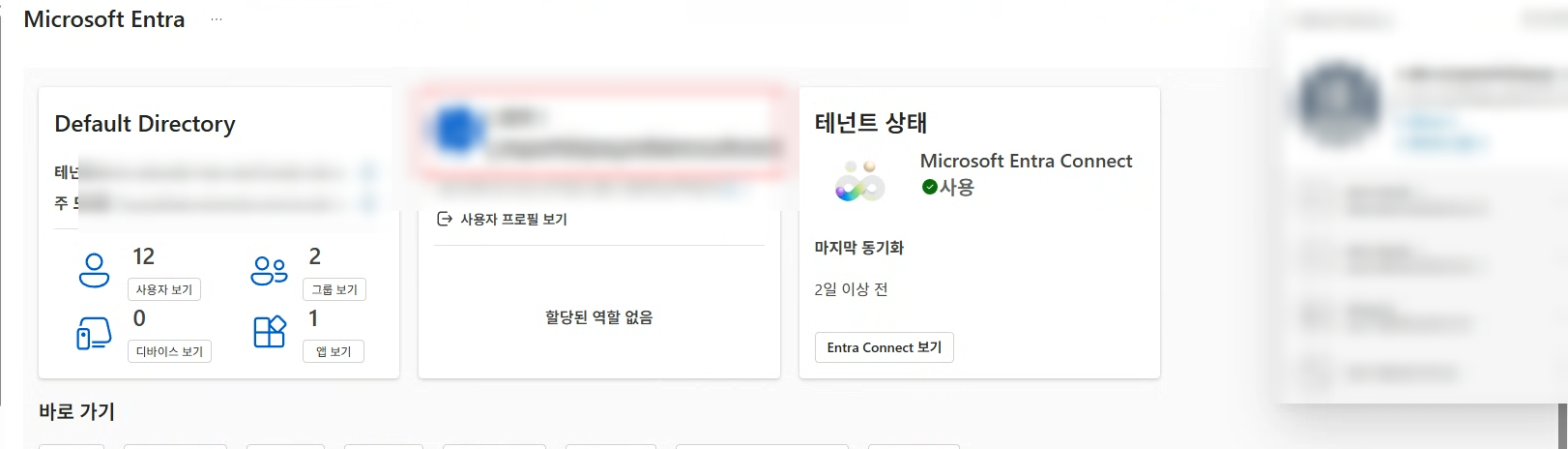Click the 바로 가기 section heading
The height and width of the screenshot is (449, 1568).
click(76, 411)
